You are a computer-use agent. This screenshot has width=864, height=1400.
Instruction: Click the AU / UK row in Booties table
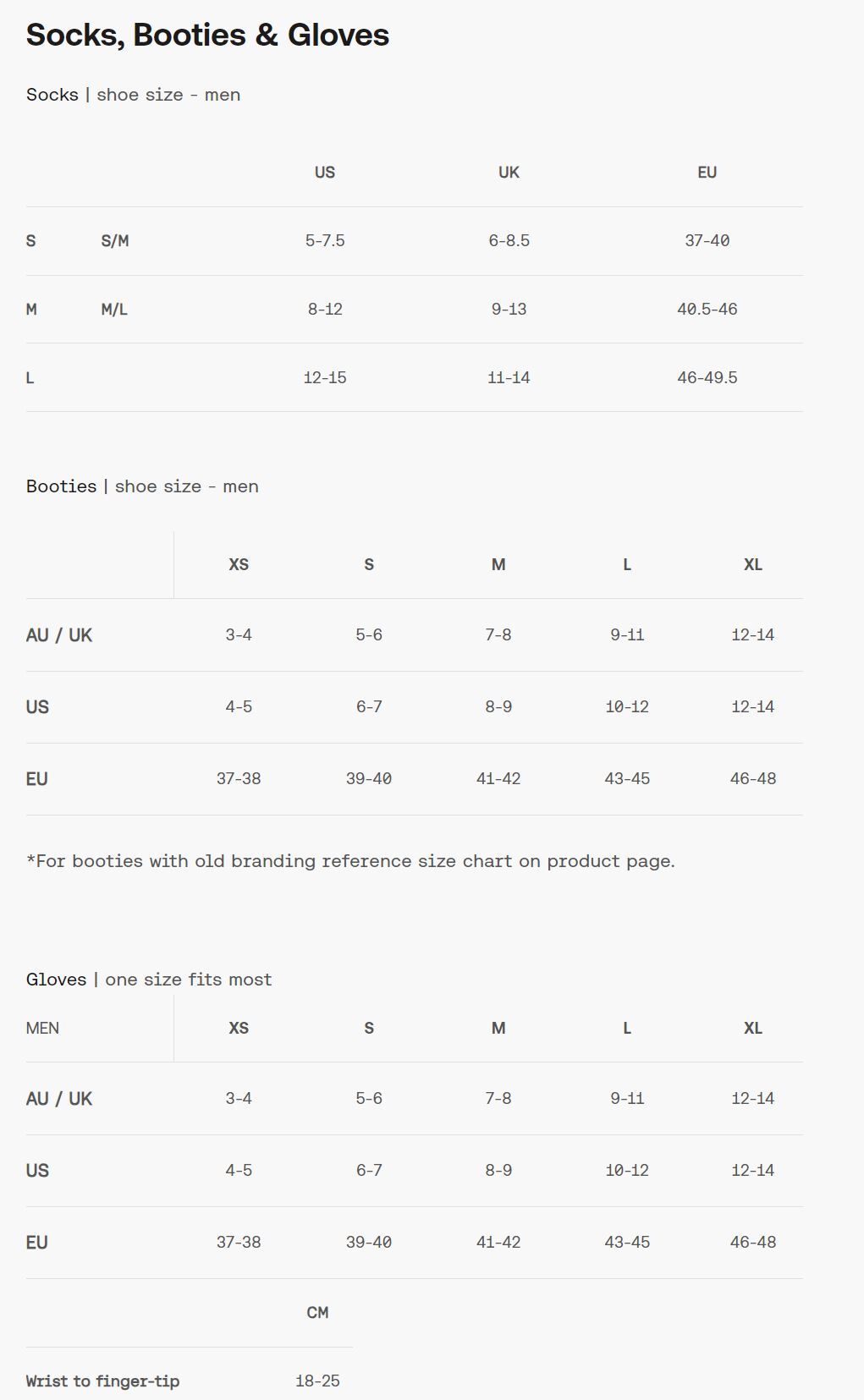59,635
